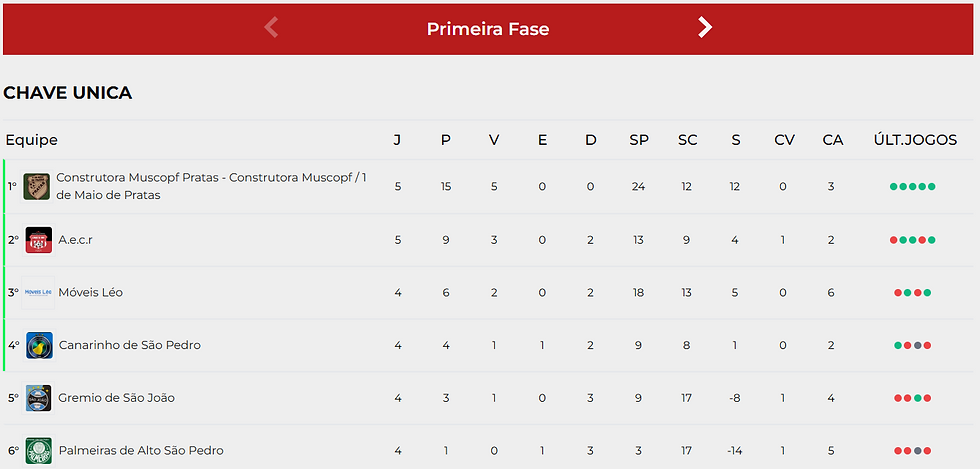Open Canarinho de São Pedro team link

[x=130, y=345]
